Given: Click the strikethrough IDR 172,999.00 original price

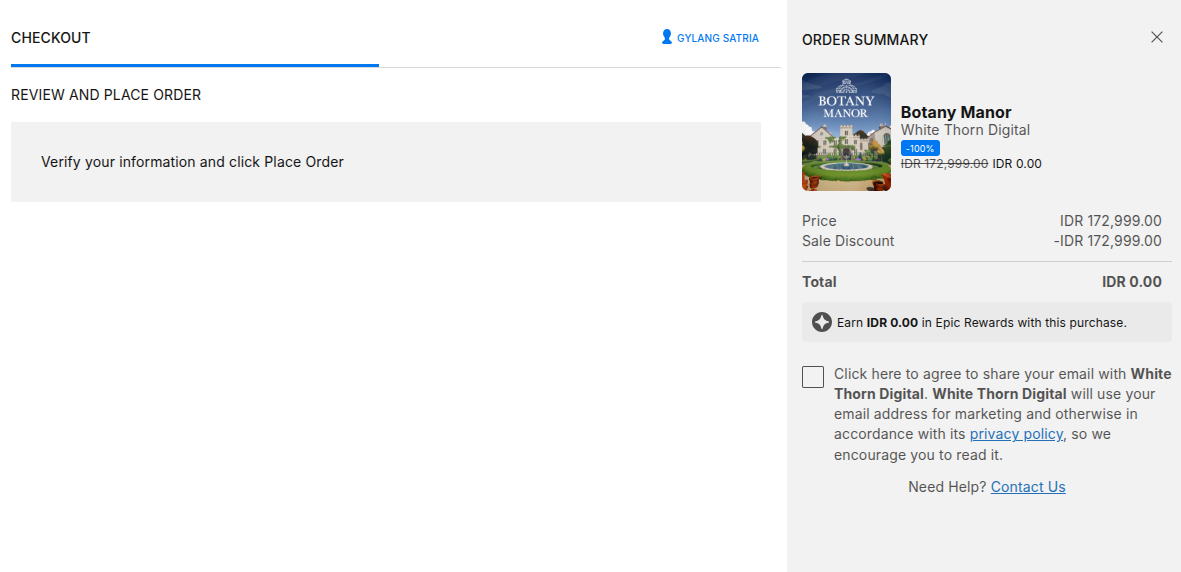Looking at the screenshot, I should coord(944,164).
